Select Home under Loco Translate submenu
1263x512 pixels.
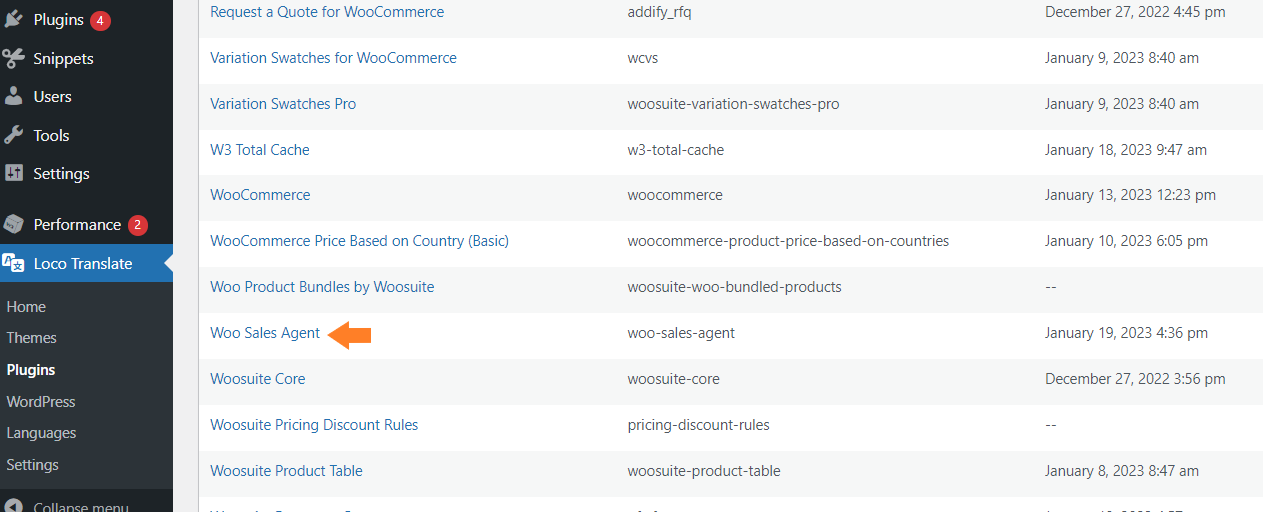pos(26,307)
